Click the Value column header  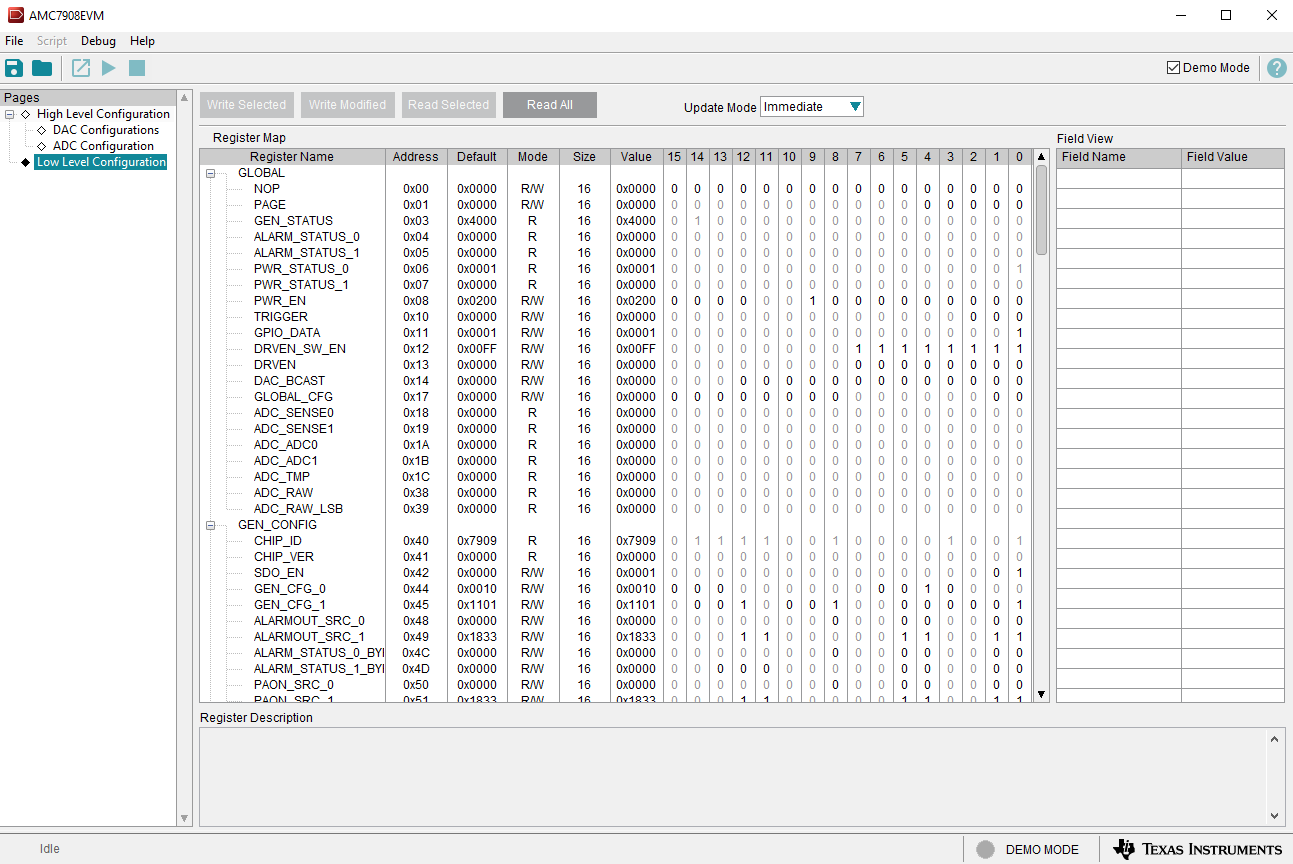pyautogui.click(x=636, y=157)
